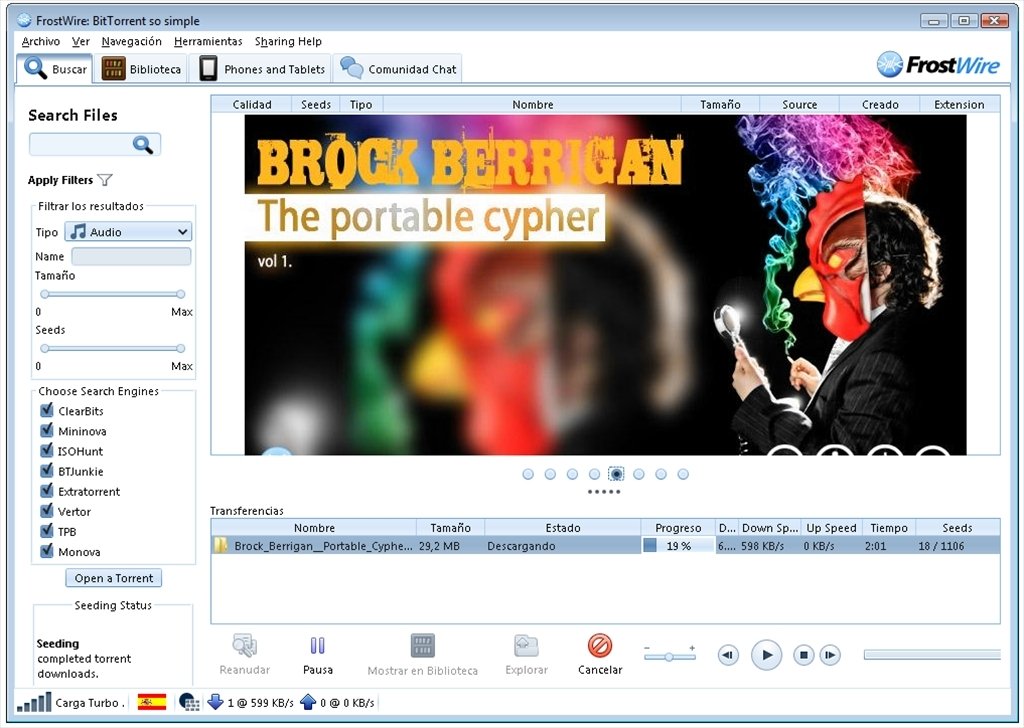The height and width of the screenshot is (728, 1024).
Task: Disable the Vertor search engine checkbox
Action: (46, 511)
